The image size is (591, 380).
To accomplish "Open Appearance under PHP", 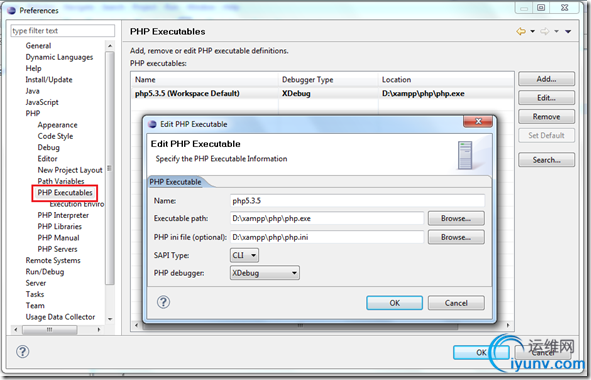I will click(57, 125).
